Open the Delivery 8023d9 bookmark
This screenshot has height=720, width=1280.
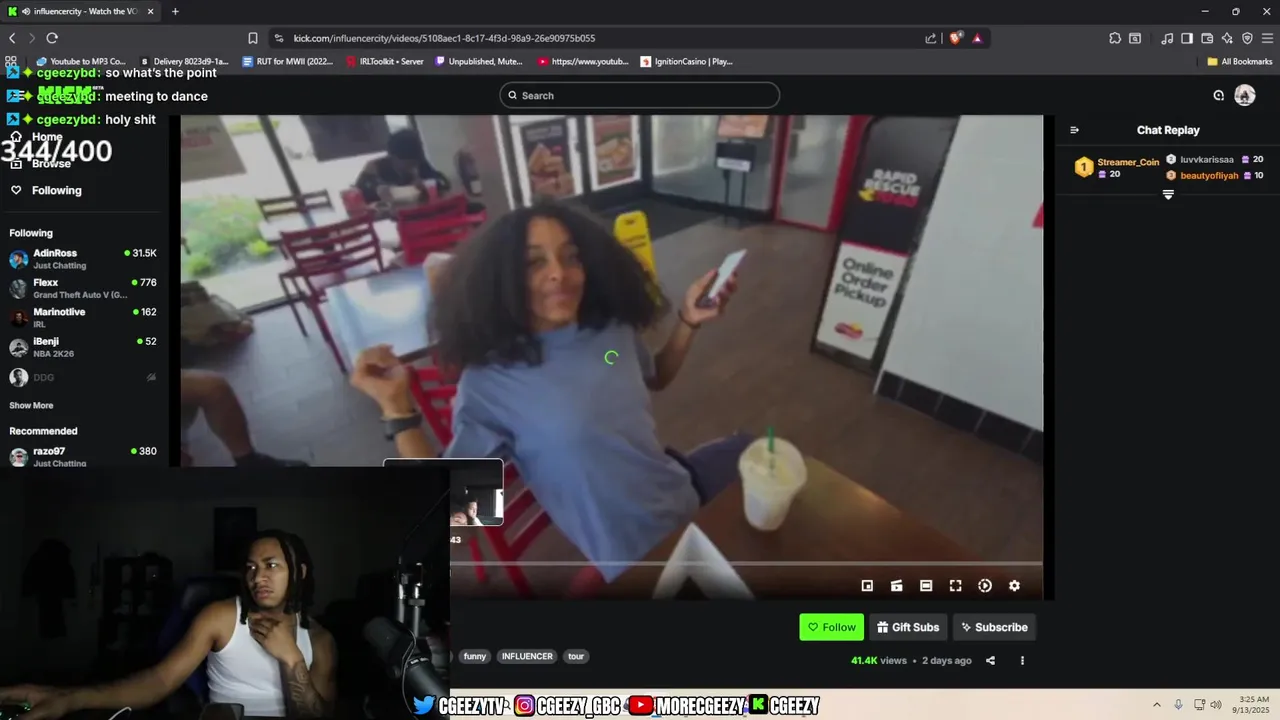pos(184,61)
